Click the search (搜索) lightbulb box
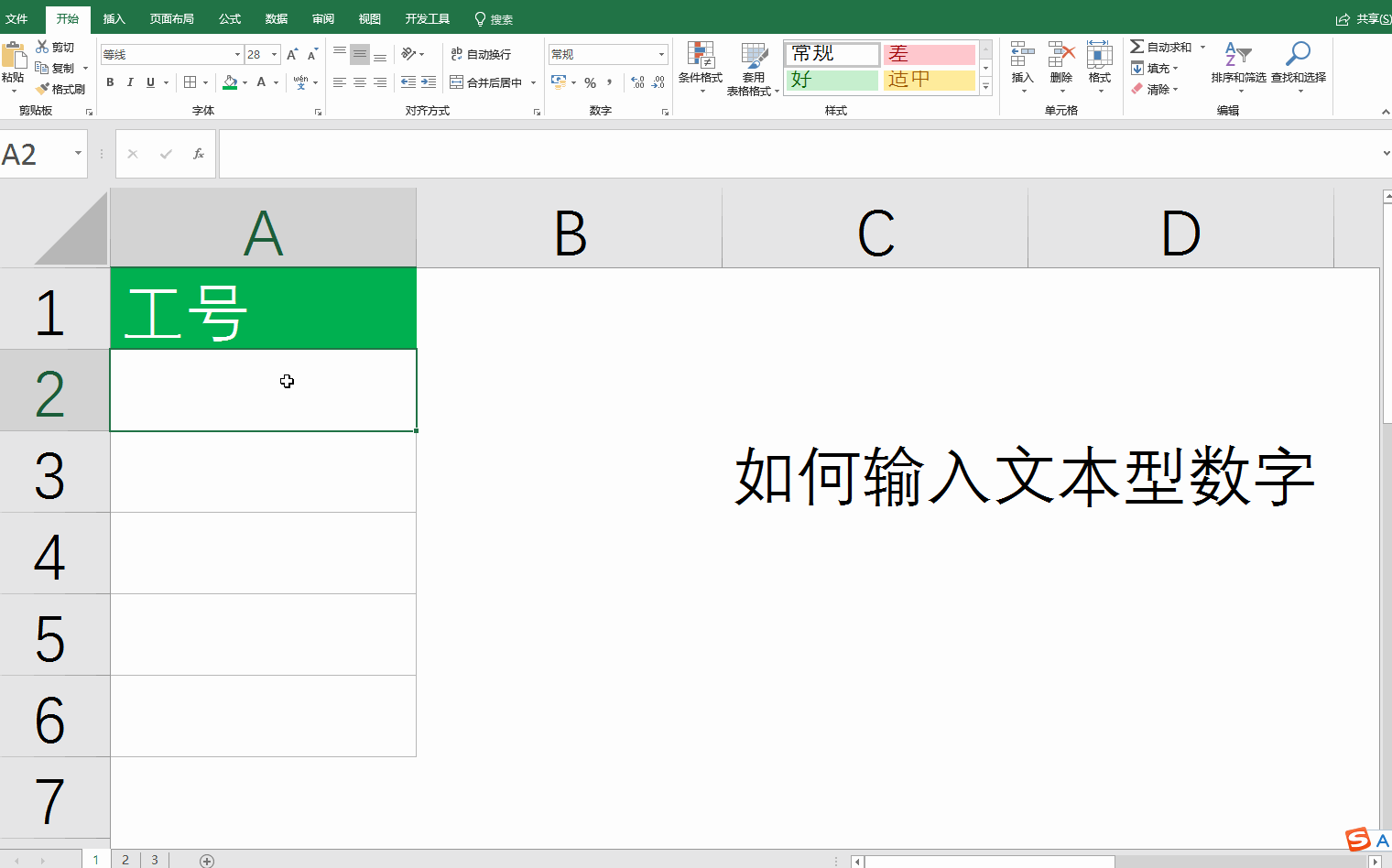1392x868 pixels. pos(494,19)
